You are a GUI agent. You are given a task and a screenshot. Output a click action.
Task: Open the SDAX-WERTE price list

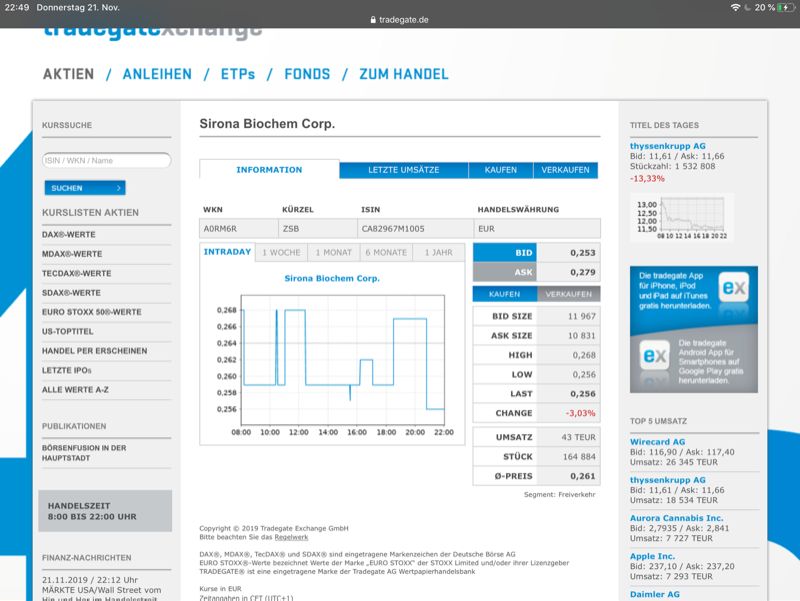pos(71,293)
